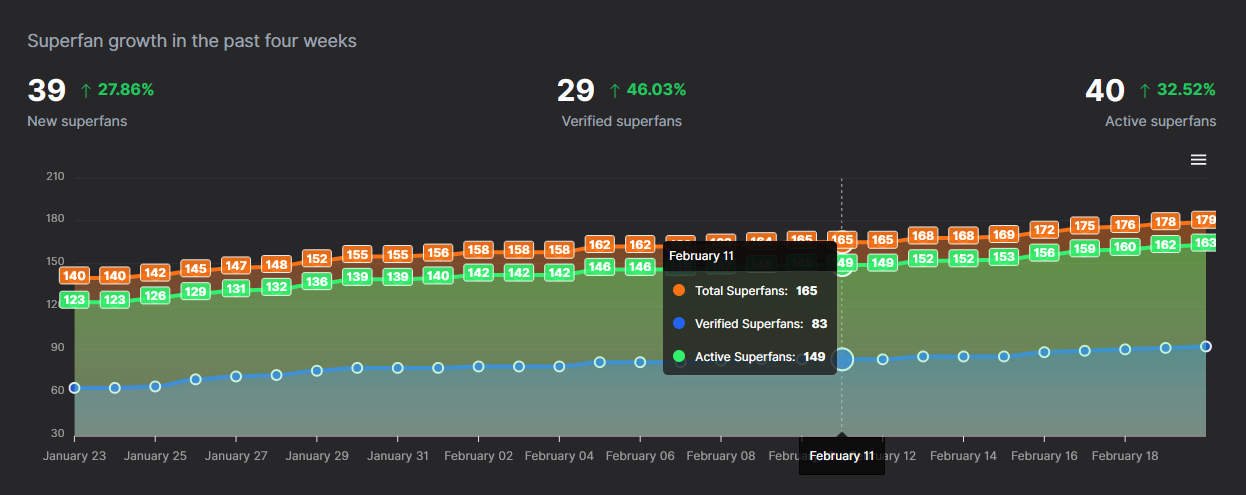The image size is (1246, 495).
Task: Click the orange 145 data label
Action: point(196,268)
